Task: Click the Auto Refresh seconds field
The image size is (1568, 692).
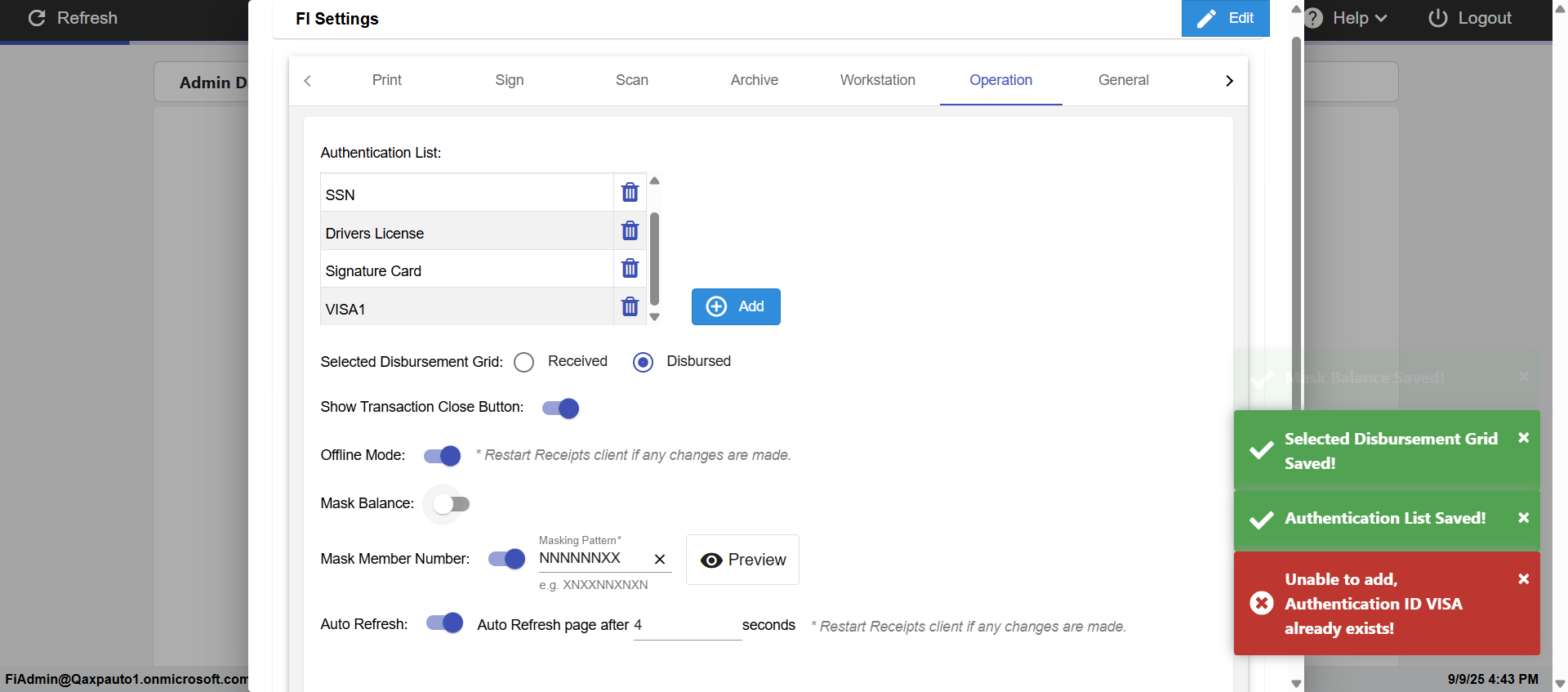Action: click(x=686, y=626)
